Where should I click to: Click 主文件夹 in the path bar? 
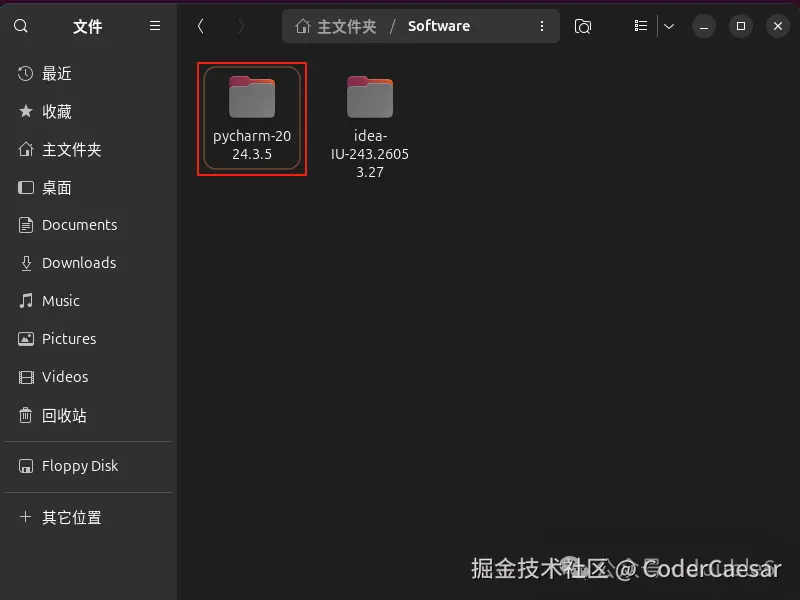click(346, 26)
